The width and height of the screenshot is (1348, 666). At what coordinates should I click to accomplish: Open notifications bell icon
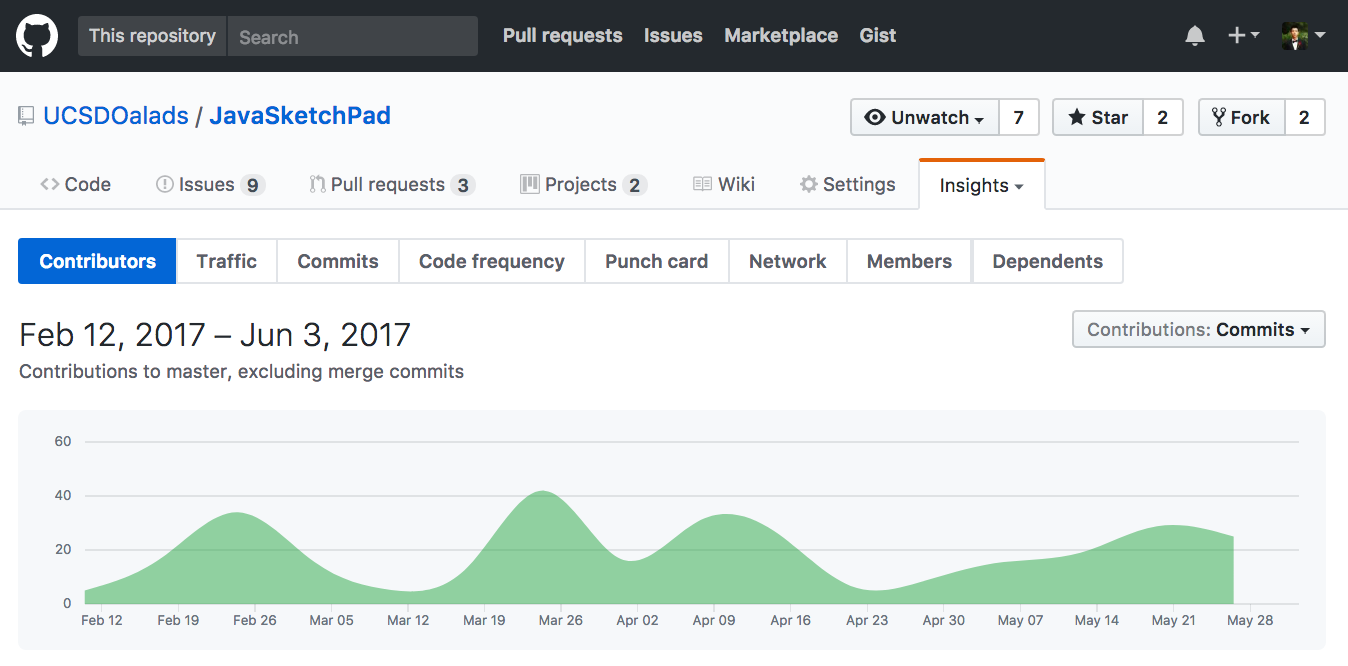pyautogui.click(x=1195, y=36)
